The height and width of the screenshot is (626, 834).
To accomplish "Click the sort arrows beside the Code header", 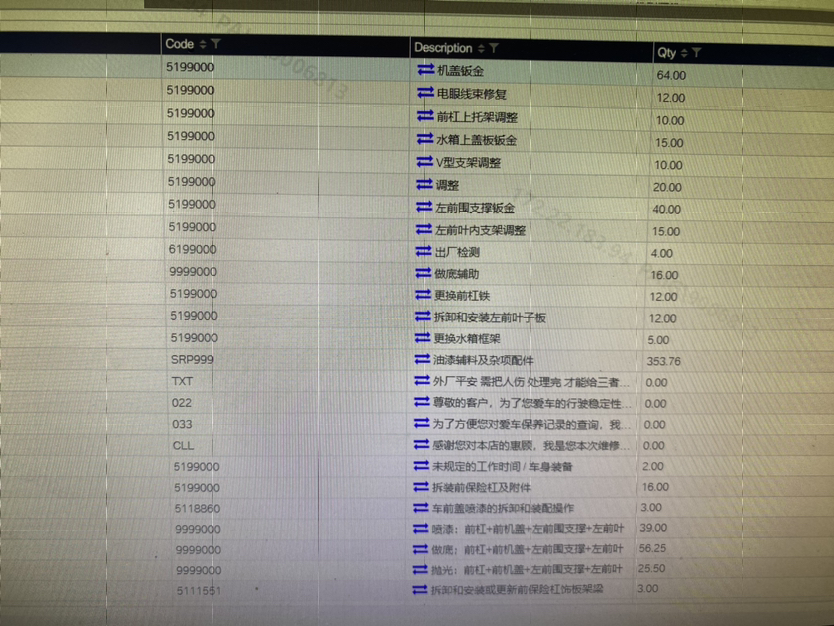I will coord(203,45).
